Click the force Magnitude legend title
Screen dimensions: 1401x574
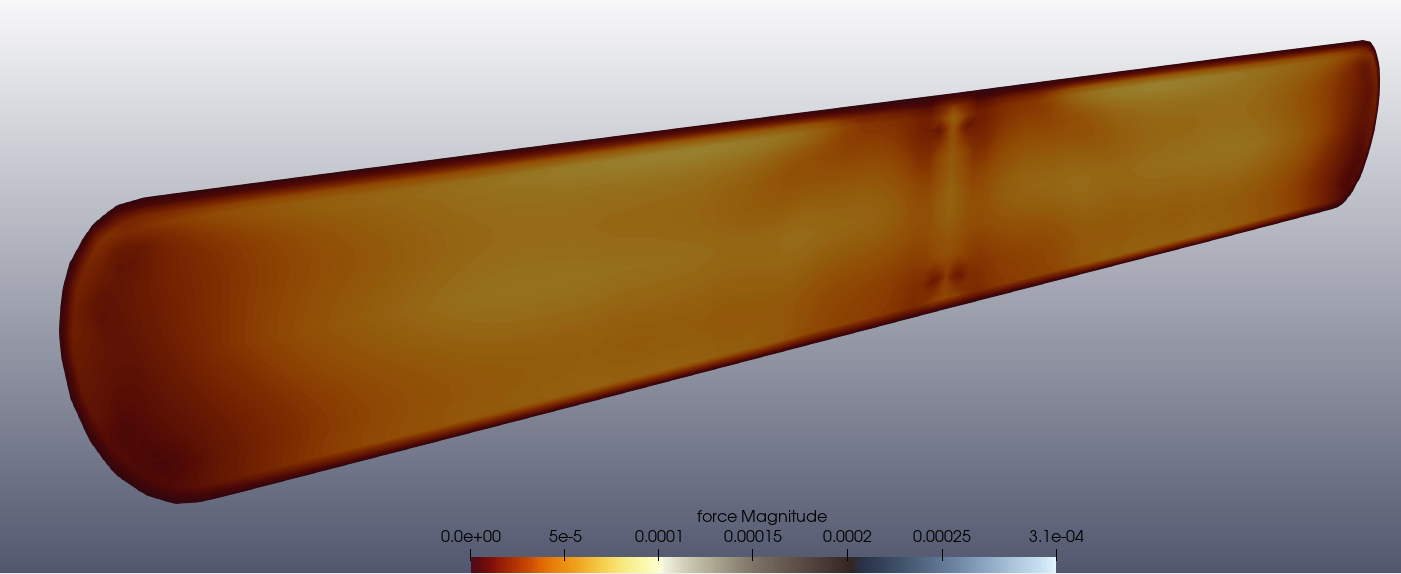coord(762,517)
